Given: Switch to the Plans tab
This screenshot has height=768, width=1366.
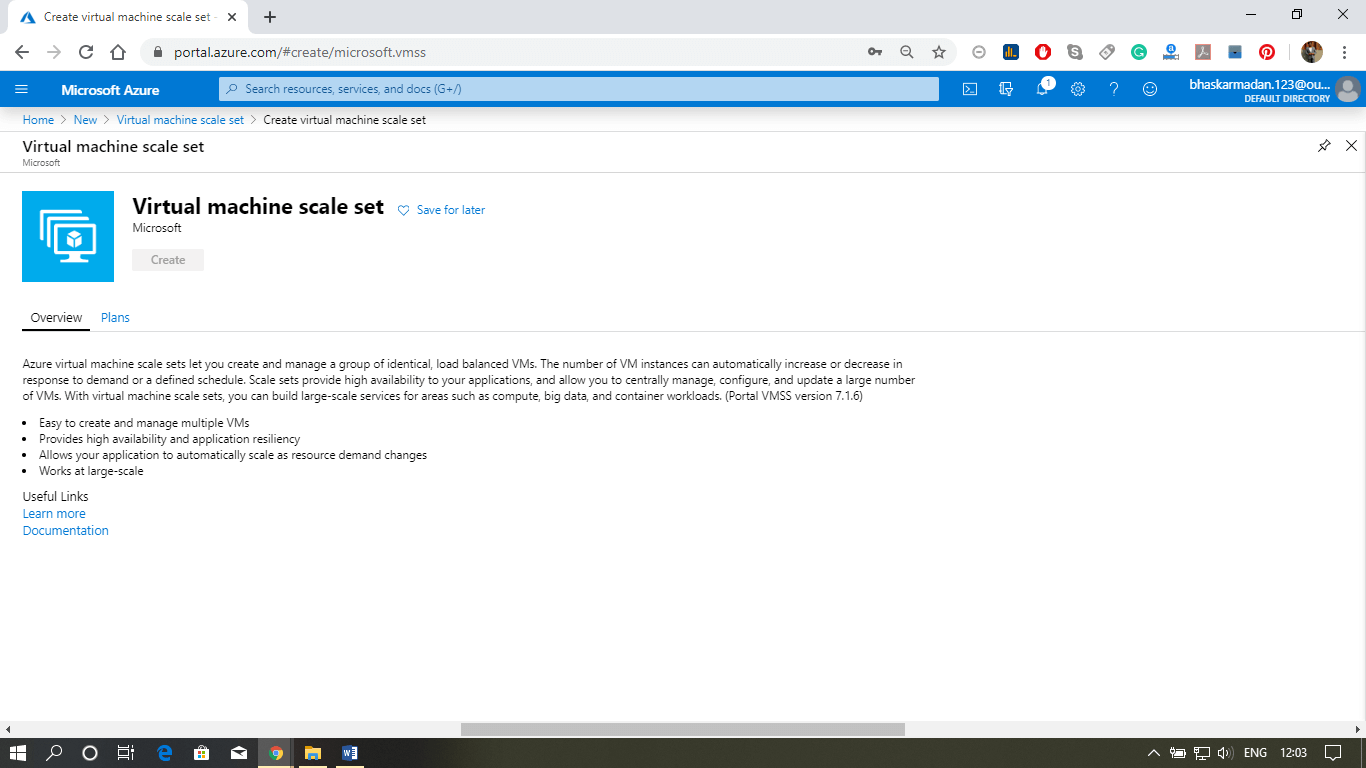Looking at the screenshot, I should point(114,317).
